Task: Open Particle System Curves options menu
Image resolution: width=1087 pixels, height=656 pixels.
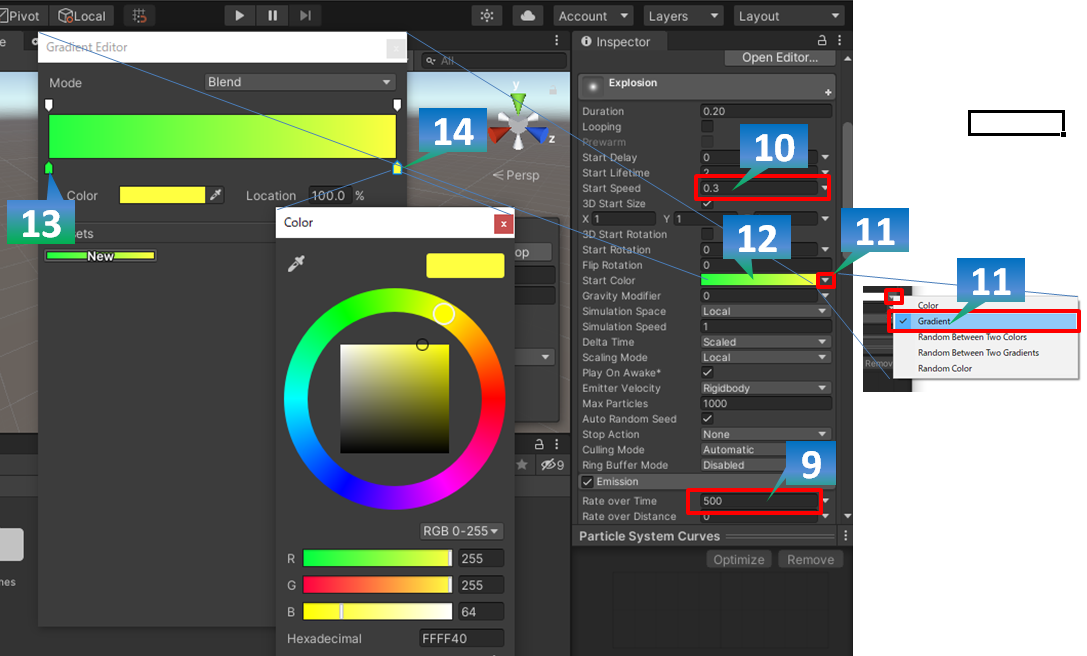Action: (845, 535)
